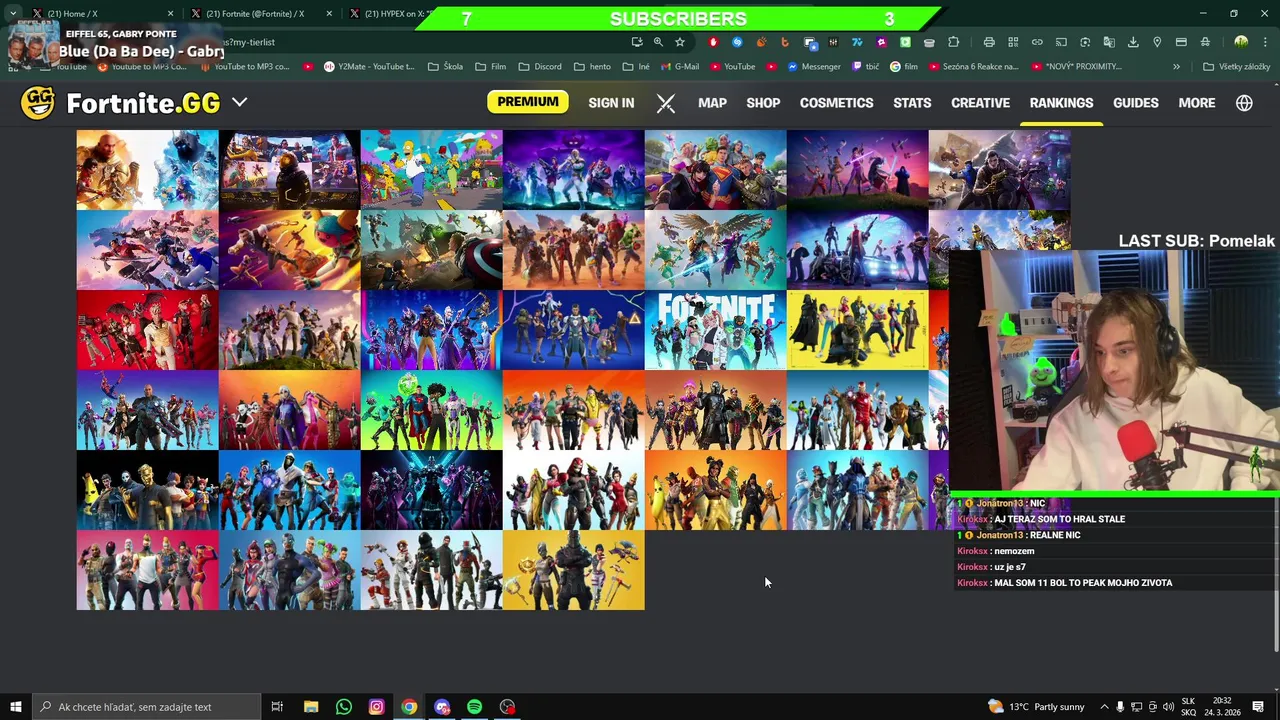Viewport: 1280px width, 720px height.
Task: Open the tbič Twitch bookmark
Action: [x=865, y=67]
